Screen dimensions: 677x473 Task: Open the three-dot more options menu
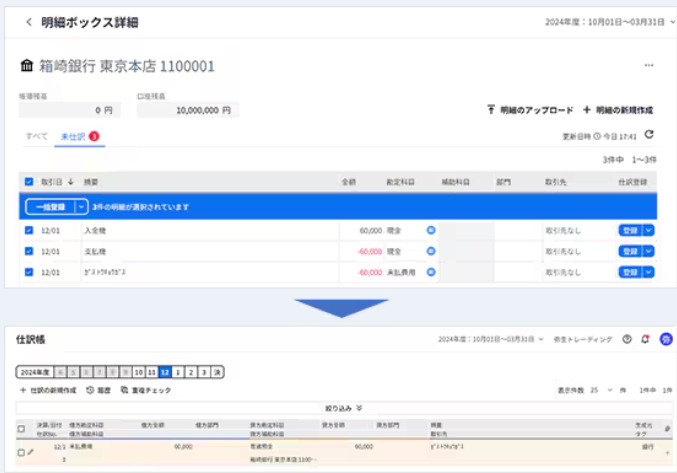[x=649, y=66]
